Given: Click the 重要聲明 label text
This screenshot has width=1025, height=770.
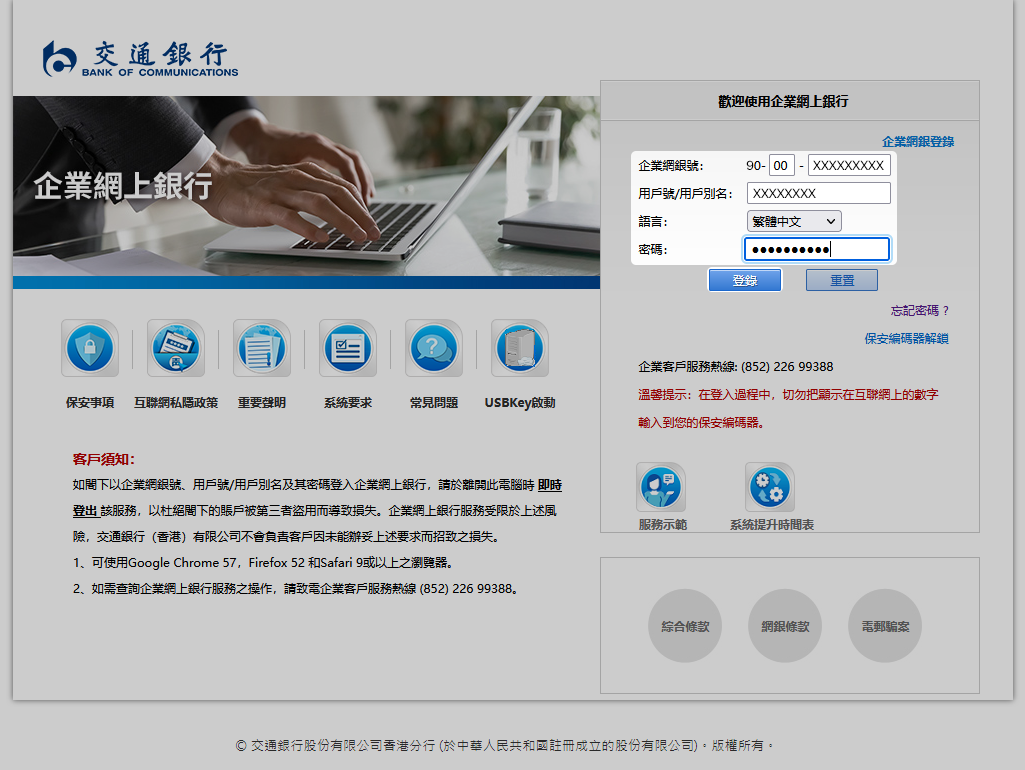Looking at the screenshot, I should pos(262,403).
